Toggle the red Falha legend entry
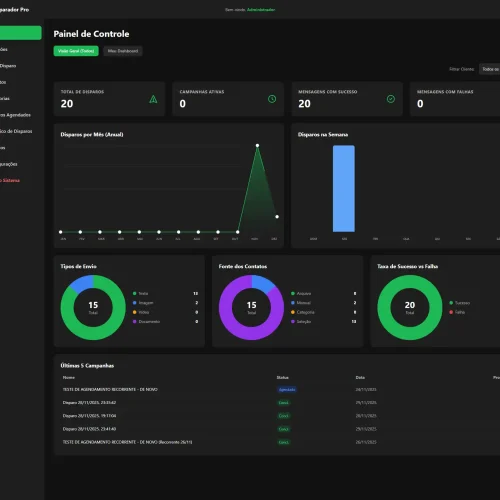500x500 pixels. pyautogui.click(x=457, y=312)
